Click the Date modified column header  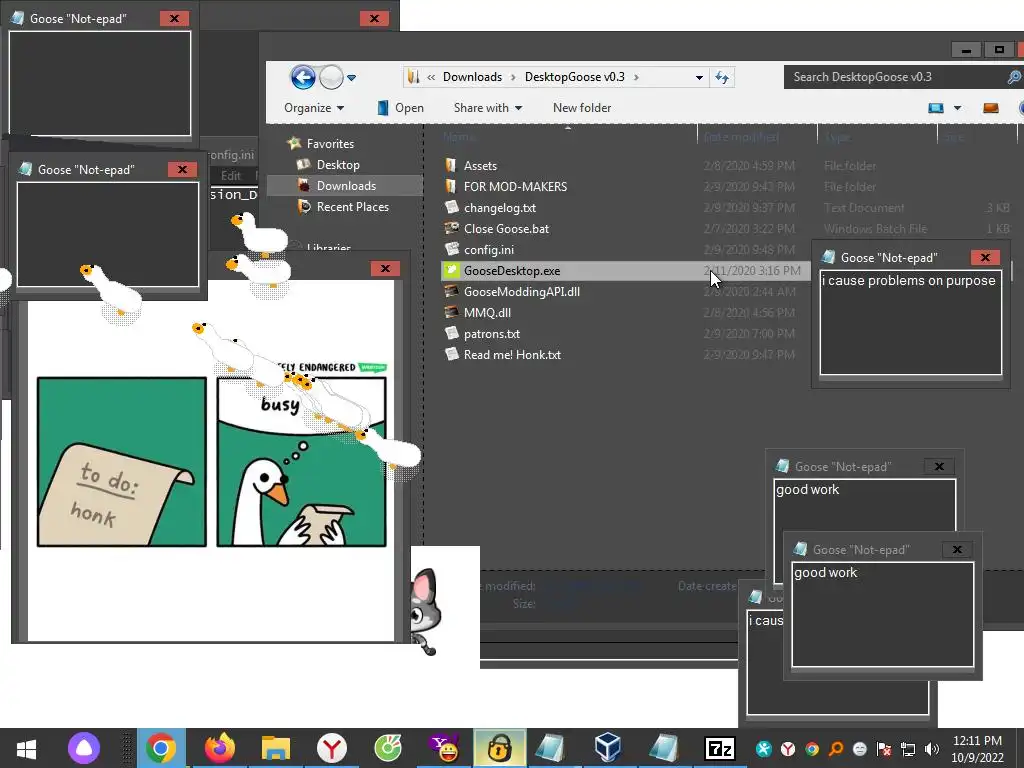coord(741,137)
